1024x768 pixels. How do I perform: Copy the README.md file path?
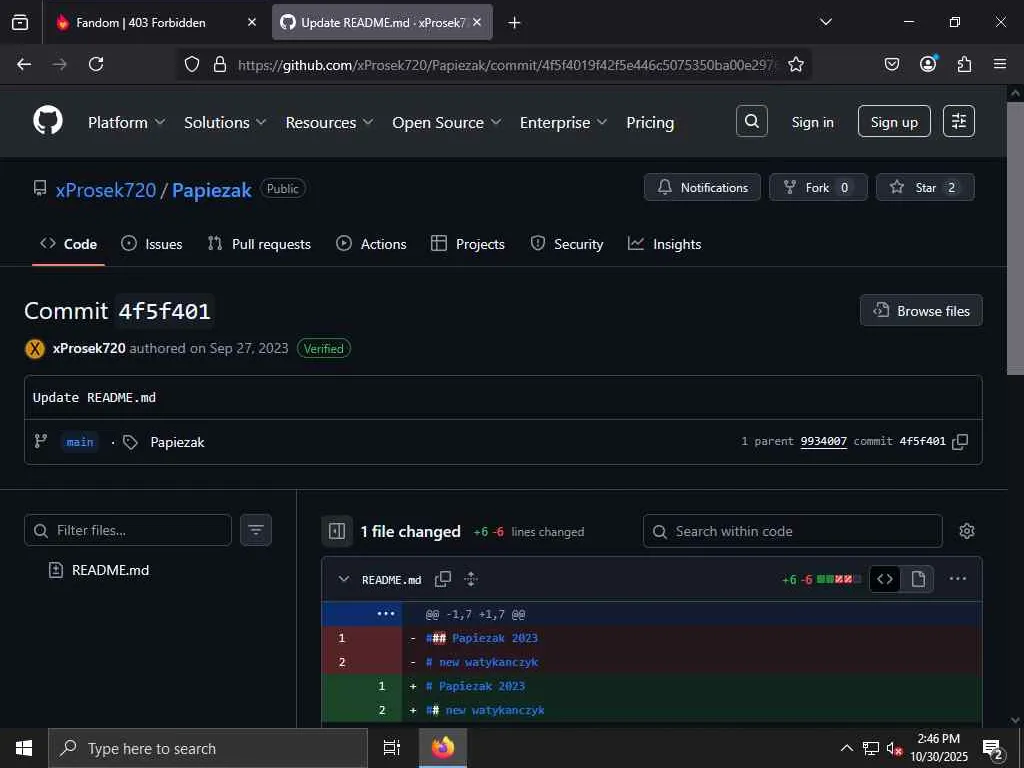coord(443,579)
